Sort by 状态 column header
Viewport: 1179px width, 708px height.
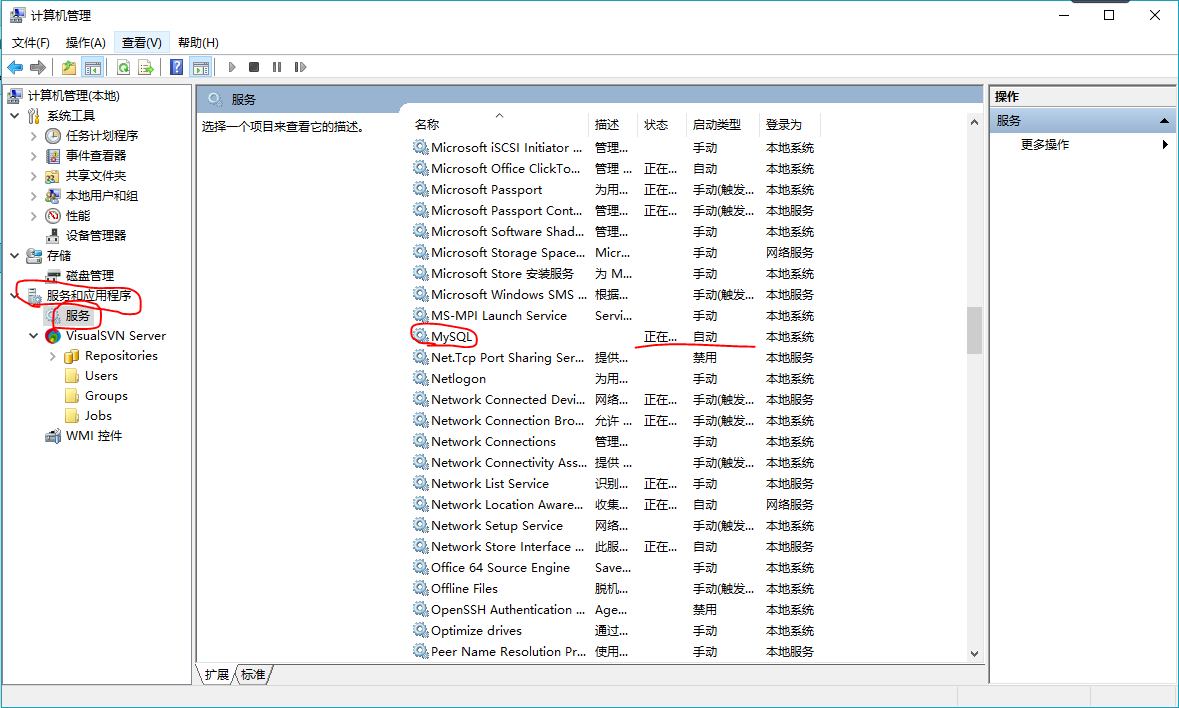click(662, 125)
